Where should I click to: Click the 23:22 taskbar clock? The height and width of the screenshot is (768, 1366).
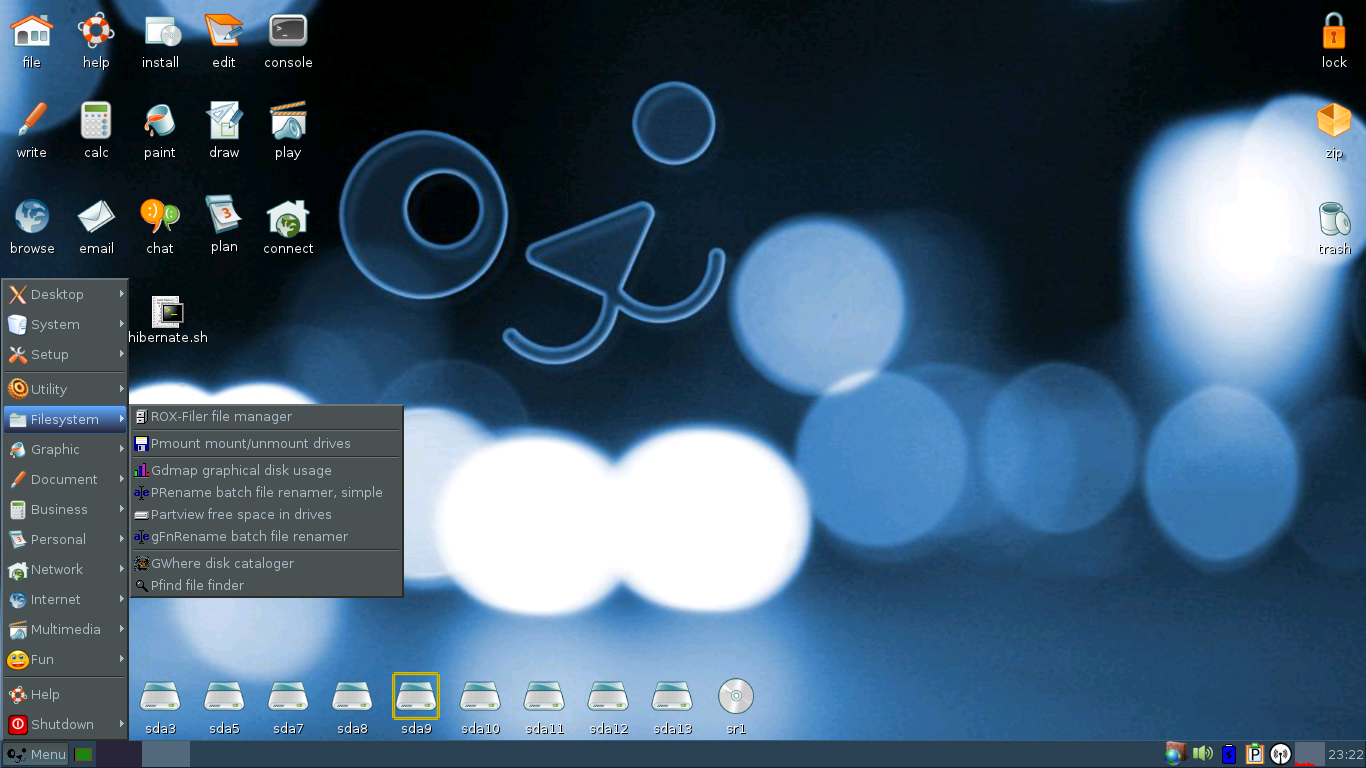tap(1346, 754)
